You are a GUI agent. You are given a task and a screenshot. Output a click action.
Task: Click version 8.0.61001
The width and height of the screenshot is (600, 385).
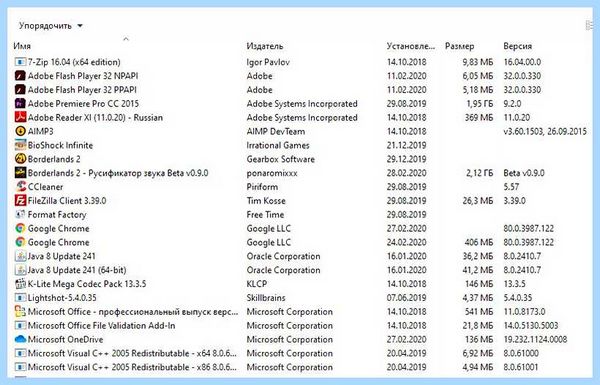pos(521,367)
